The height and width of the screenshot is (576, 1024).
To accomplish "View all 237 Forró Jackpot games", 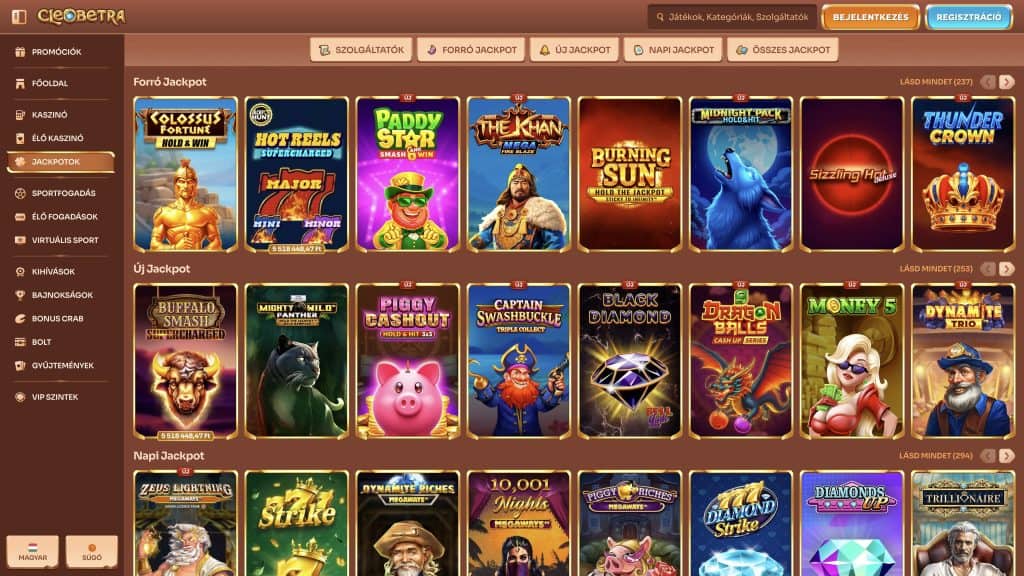I will click(x=936, y=82).
